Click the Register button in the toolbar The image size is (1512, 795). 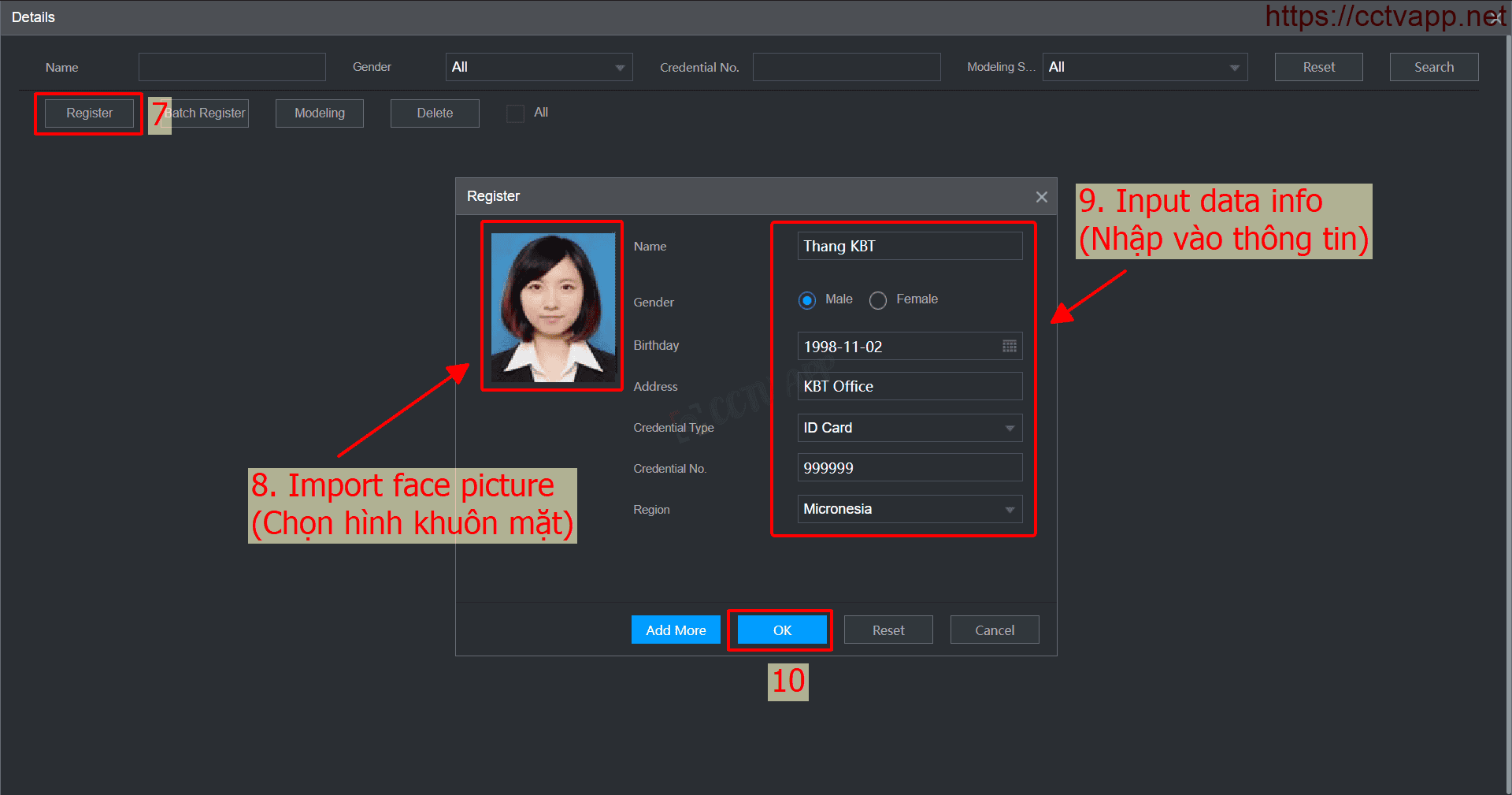point(89,113)
